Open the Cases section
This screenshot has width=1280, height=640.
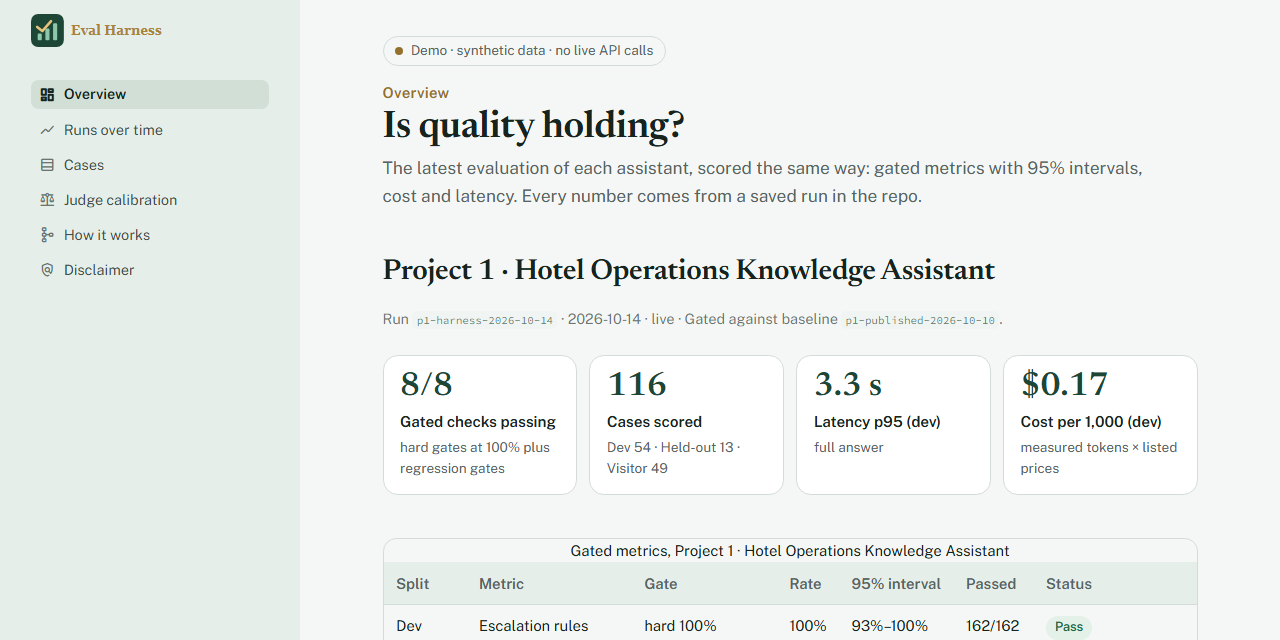click(150, 165)
